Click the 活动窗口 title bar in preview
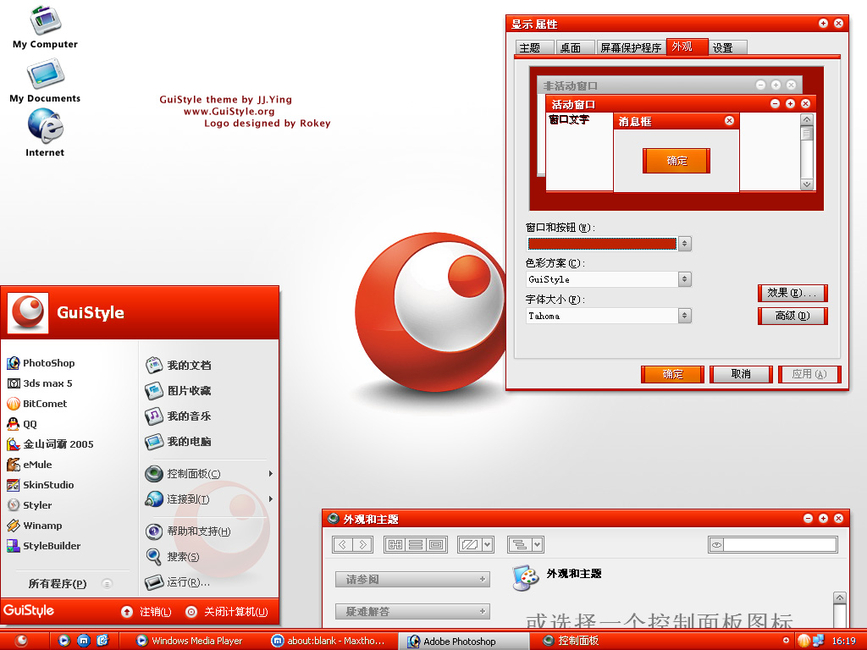The image size is (867, 650). [x=680, y=104]
